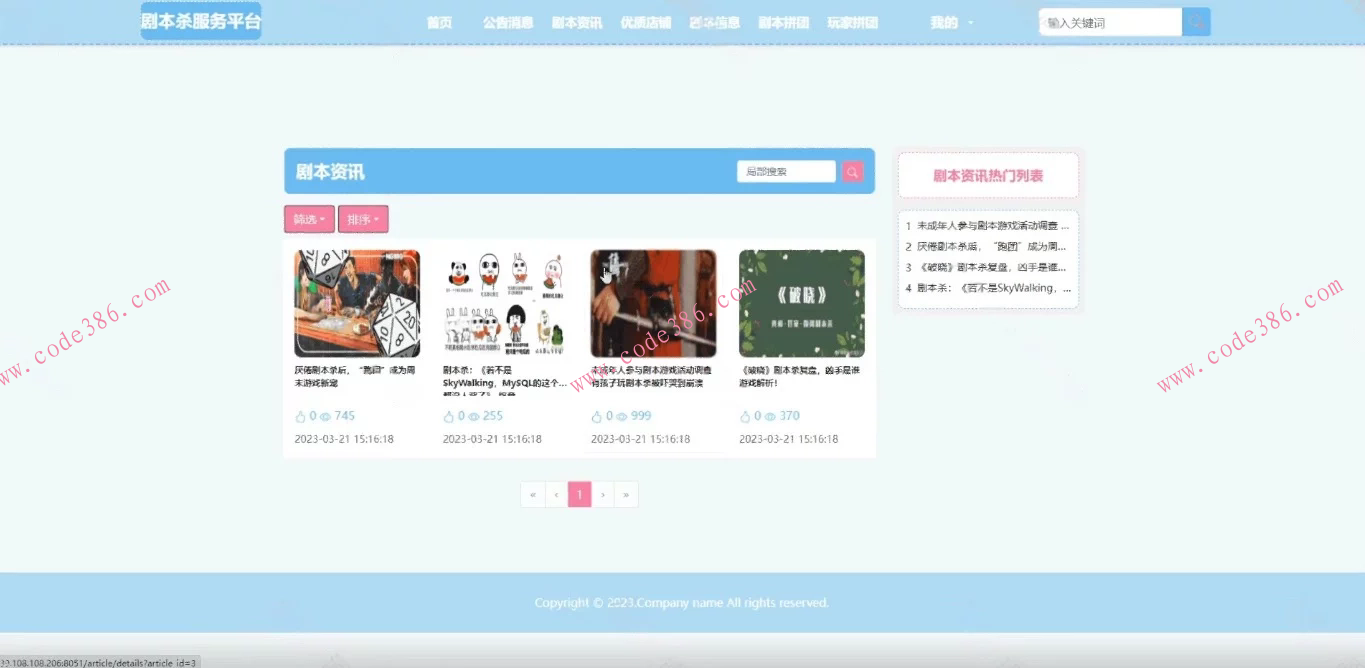Image resolution: width=1365 pixels, height=668 pixels.
Task: Open the 排序 sort dropdown
Action: (361, 219)
